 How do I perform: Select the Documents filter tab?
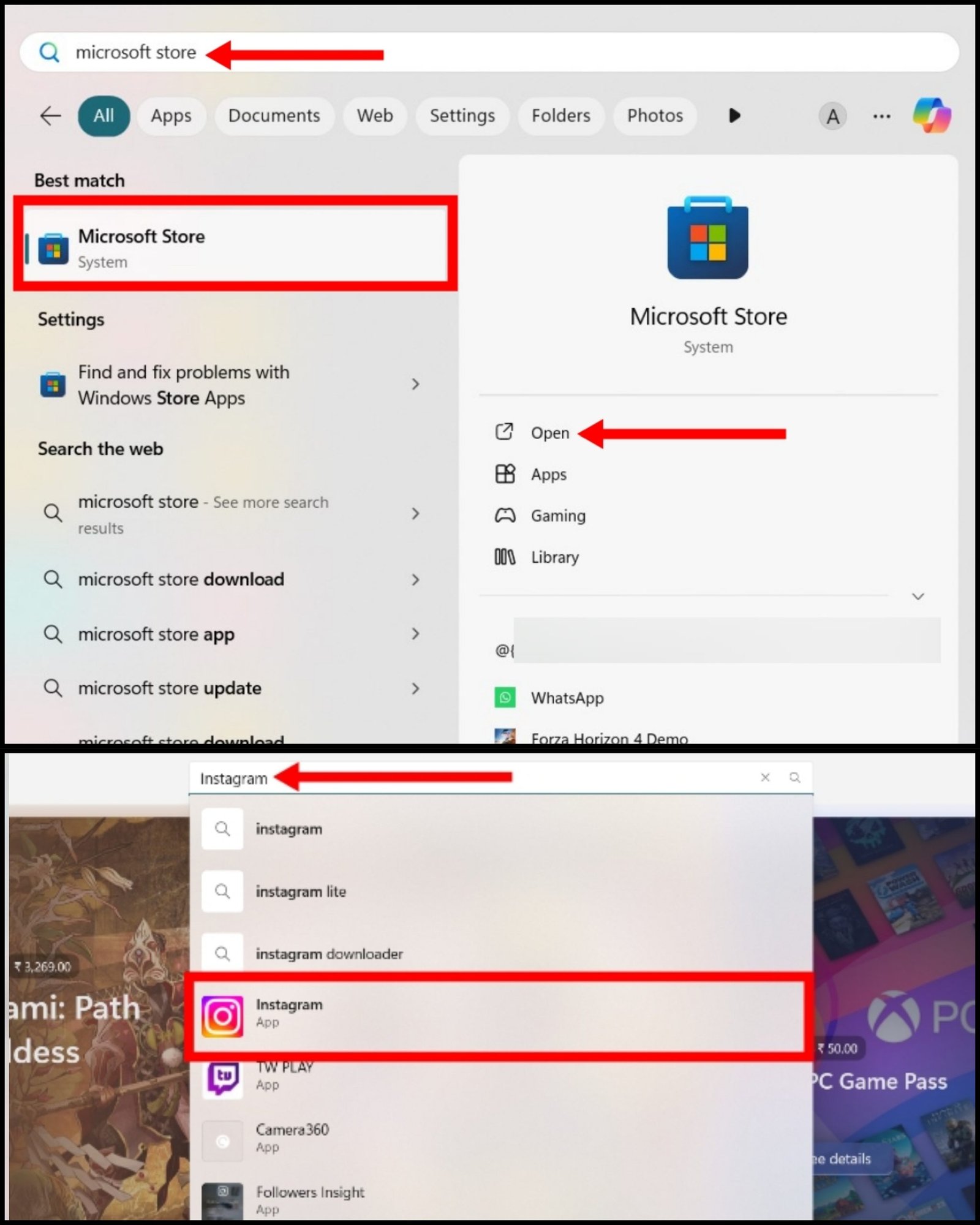274,115
